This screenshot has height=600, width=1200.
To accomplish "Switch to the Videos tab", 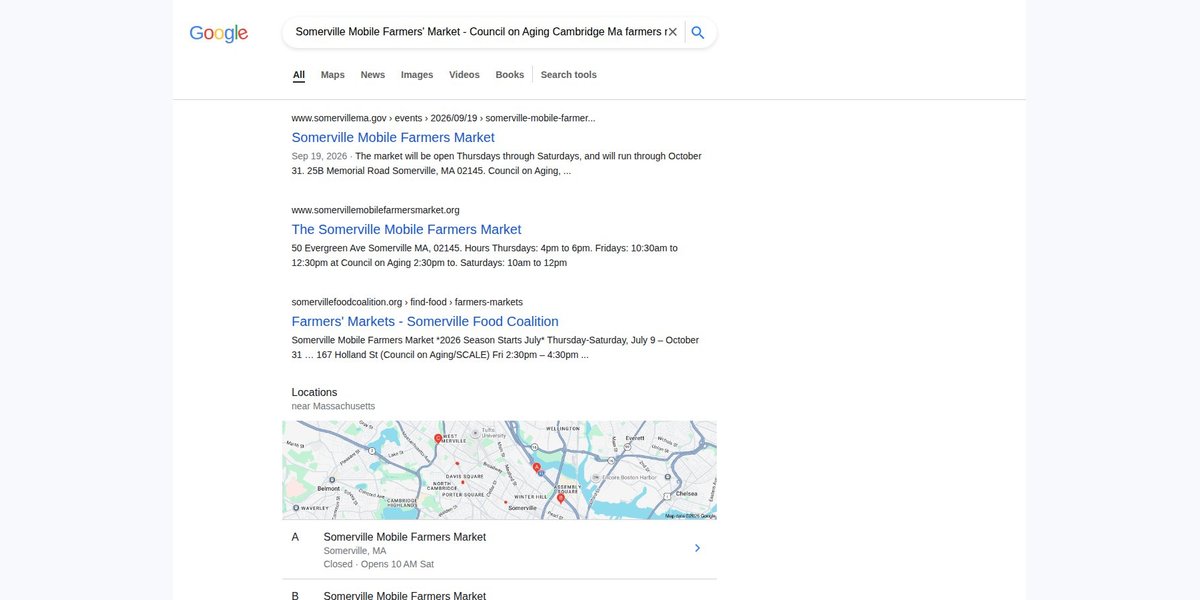I will click(x=464, y=75).
